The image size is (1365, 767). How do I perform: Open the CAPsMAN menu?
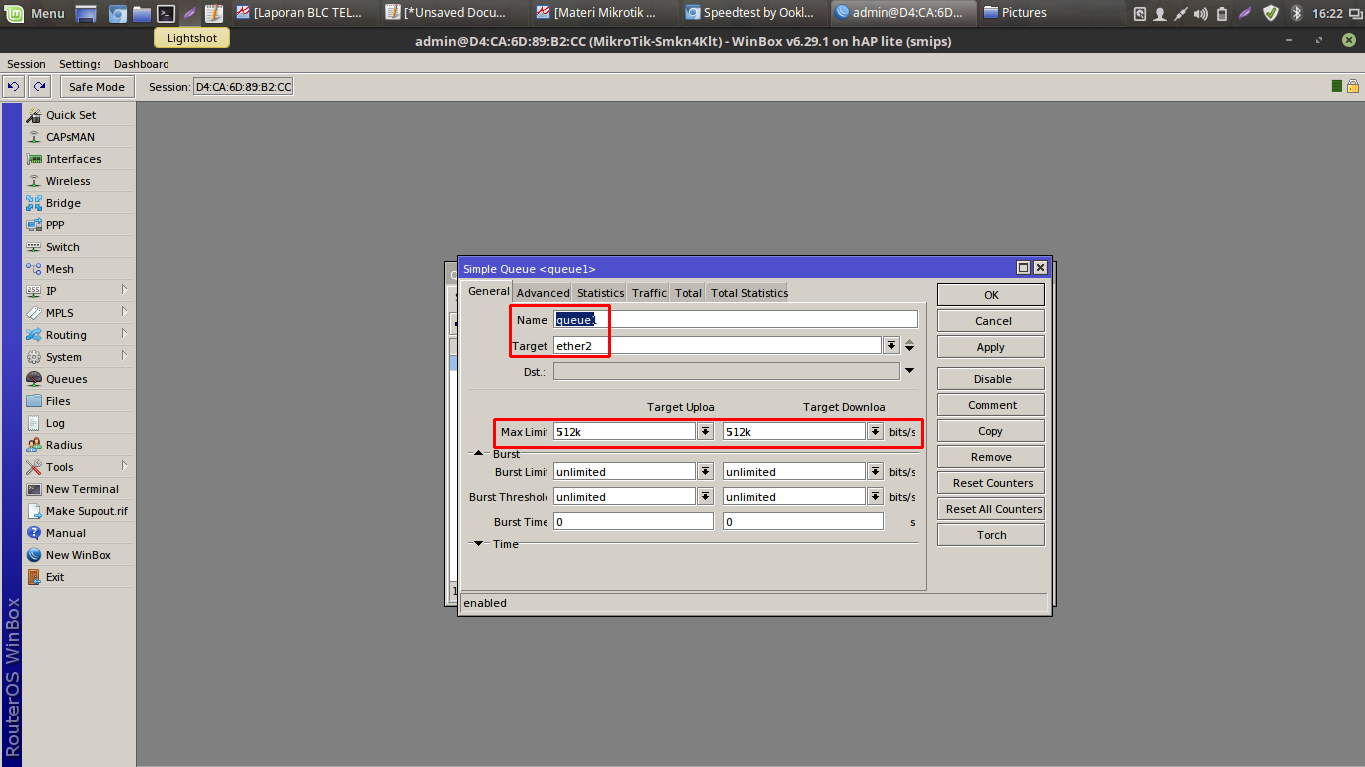point(79,137)
